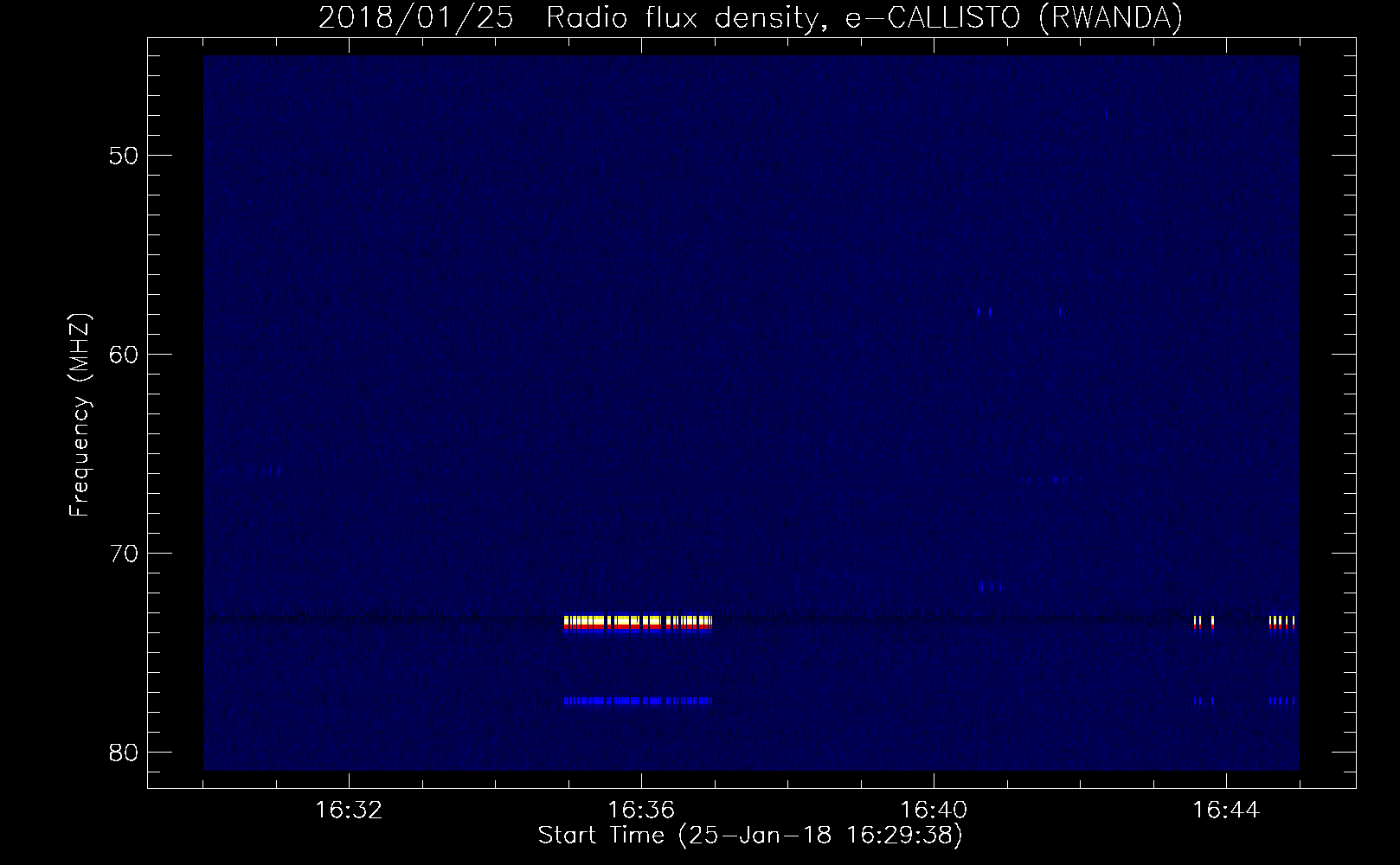Click the "16:36" time tick label

click(641, 811)
